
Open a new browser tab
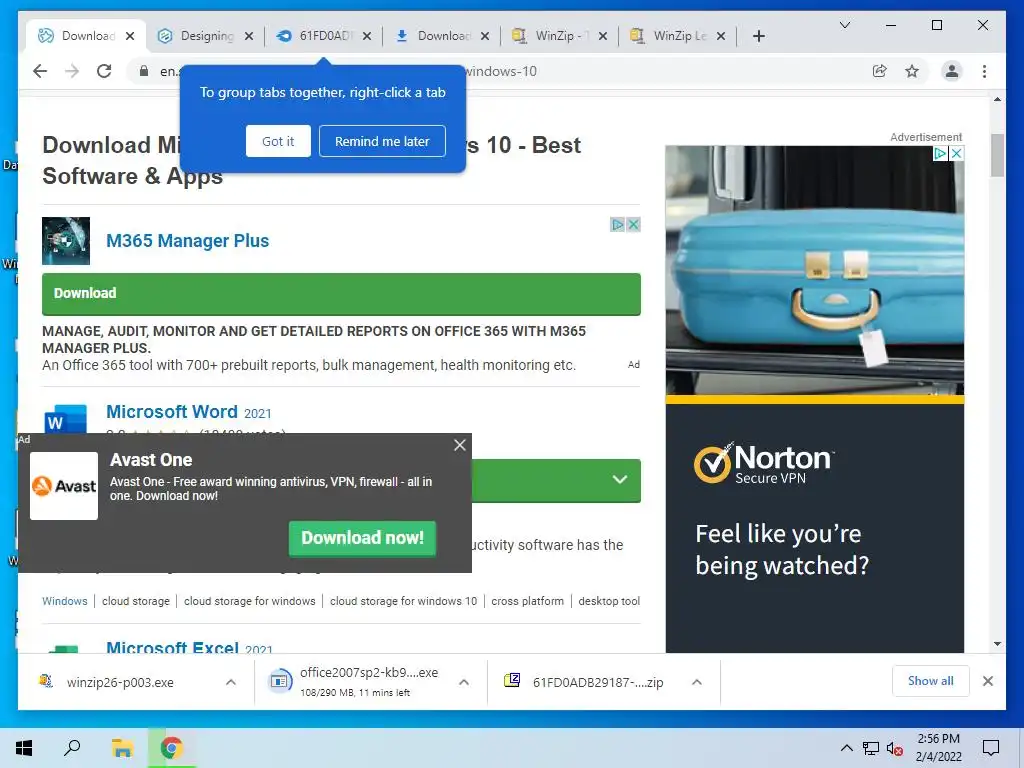(758, 36)
